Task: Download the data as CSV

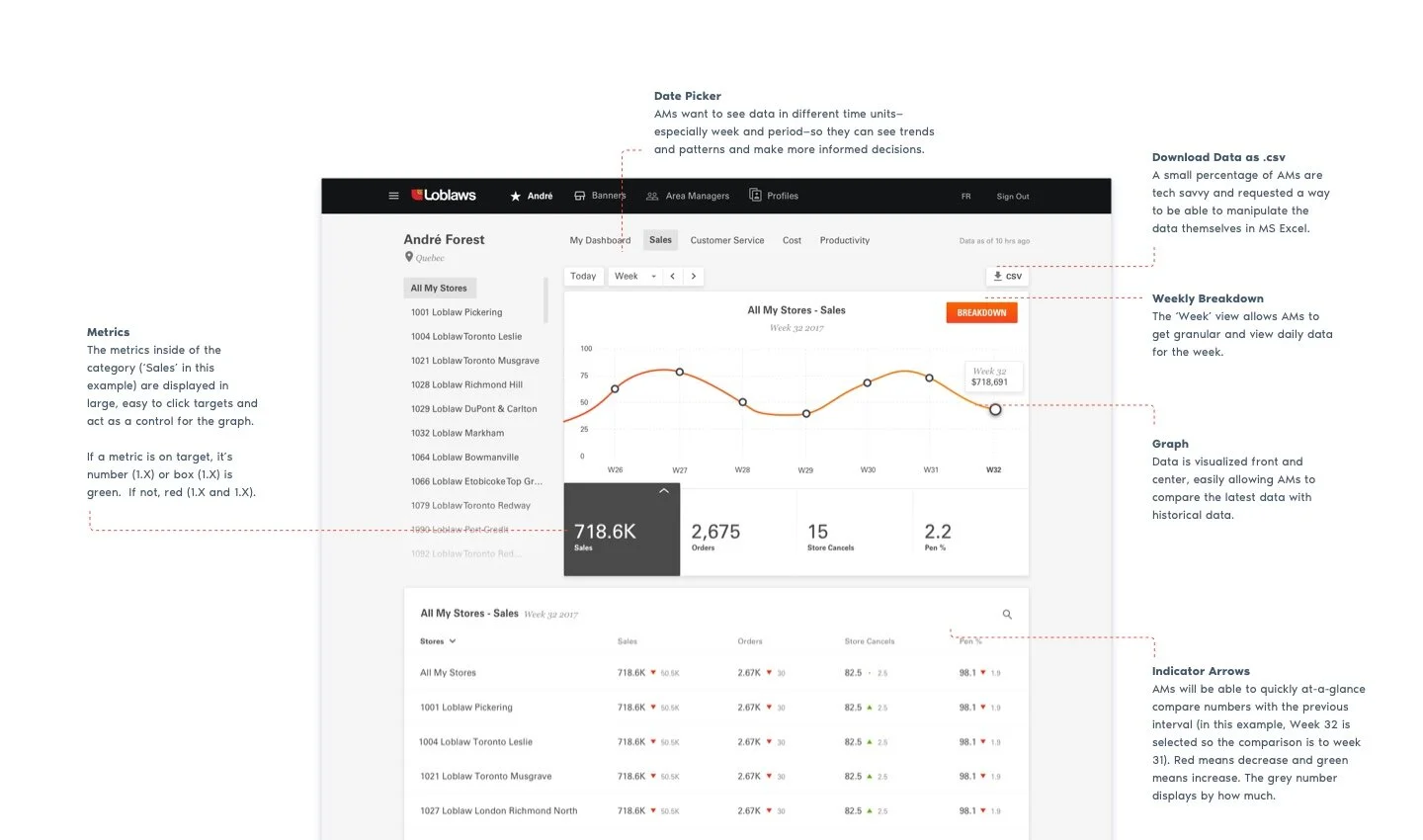Action: 1007,276
